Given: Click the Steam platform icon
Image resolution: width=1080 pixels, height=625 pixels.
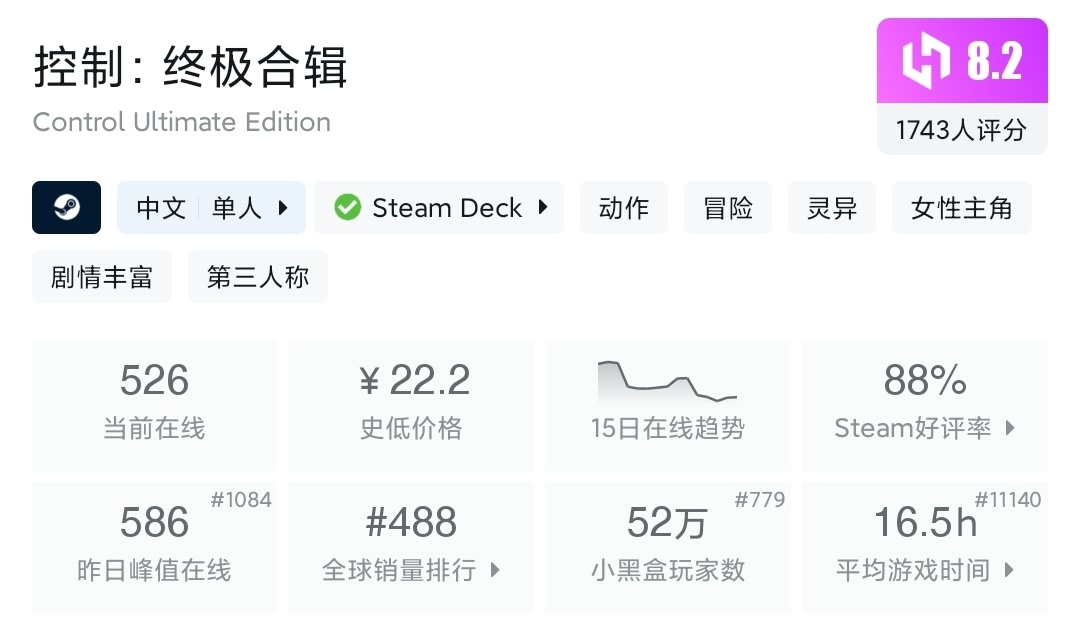Looking at the screenshot, I should tap(66, 208).
